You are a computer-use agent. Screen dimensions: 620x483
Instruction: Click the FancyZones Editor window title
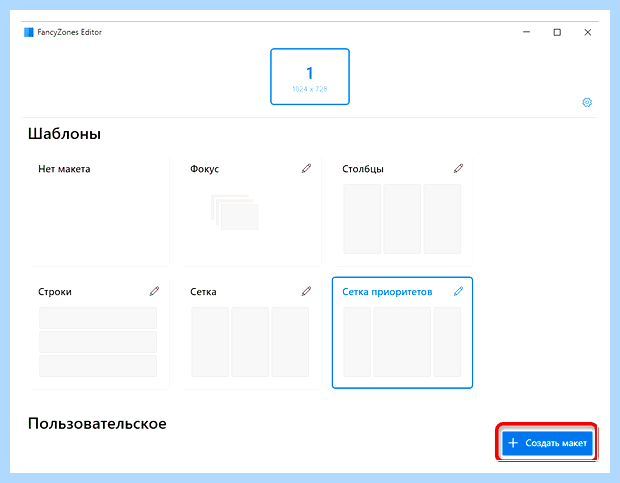coord(70,32)
